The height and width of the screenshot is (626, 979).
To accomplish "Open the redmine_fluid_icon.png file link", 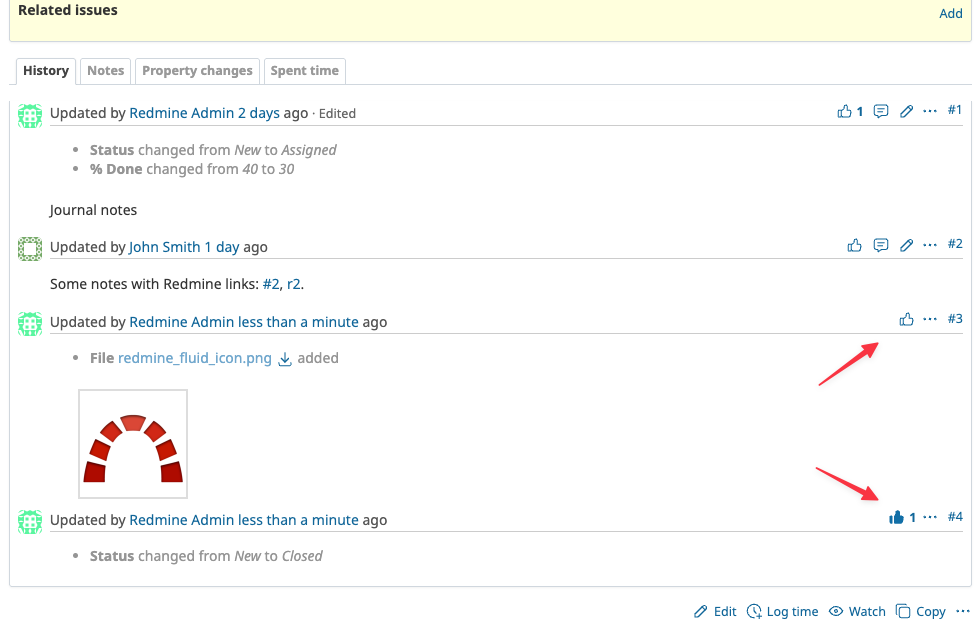I will (195, 358).
